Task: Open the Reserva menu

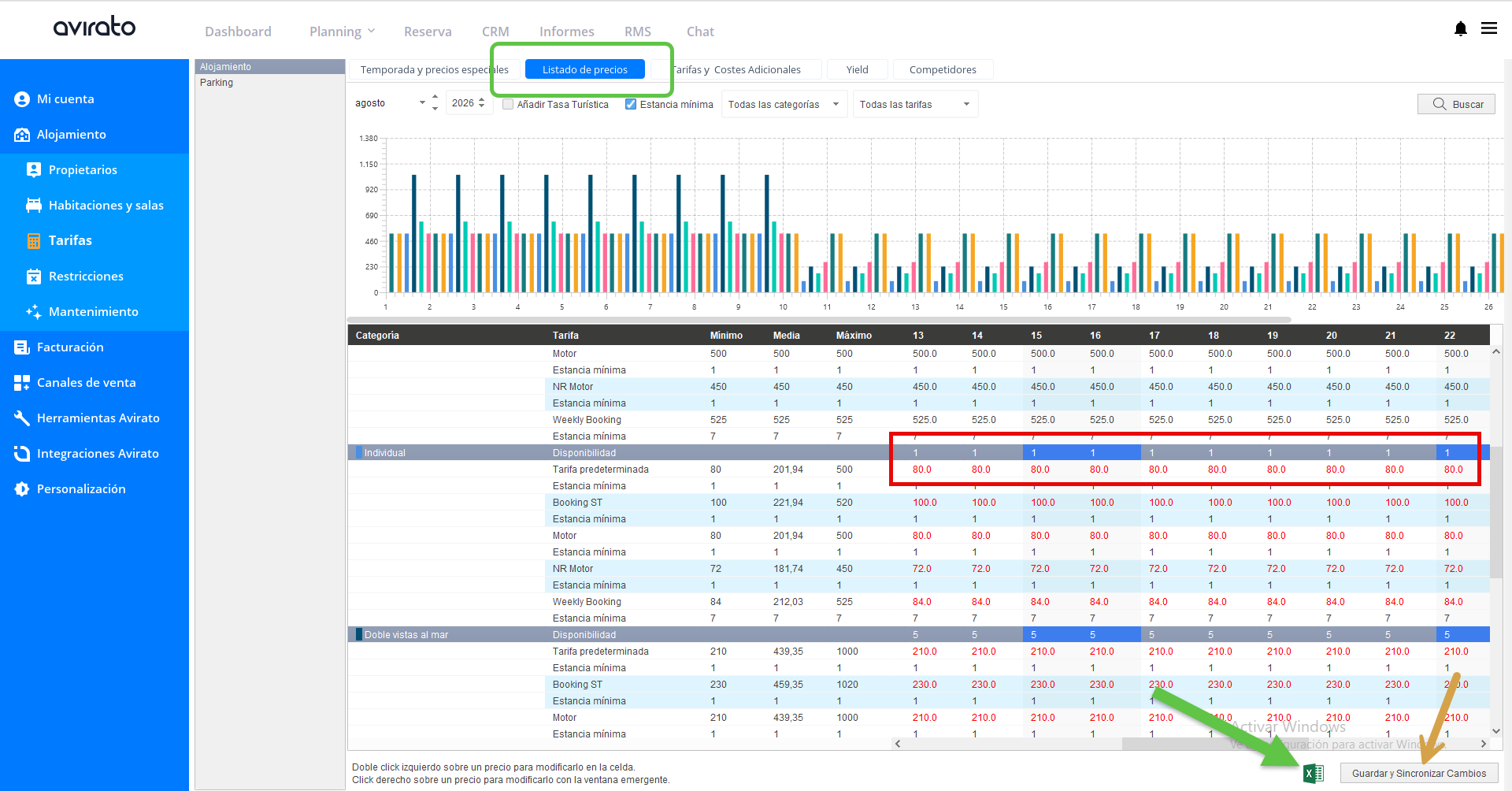Action: point(428,32)
